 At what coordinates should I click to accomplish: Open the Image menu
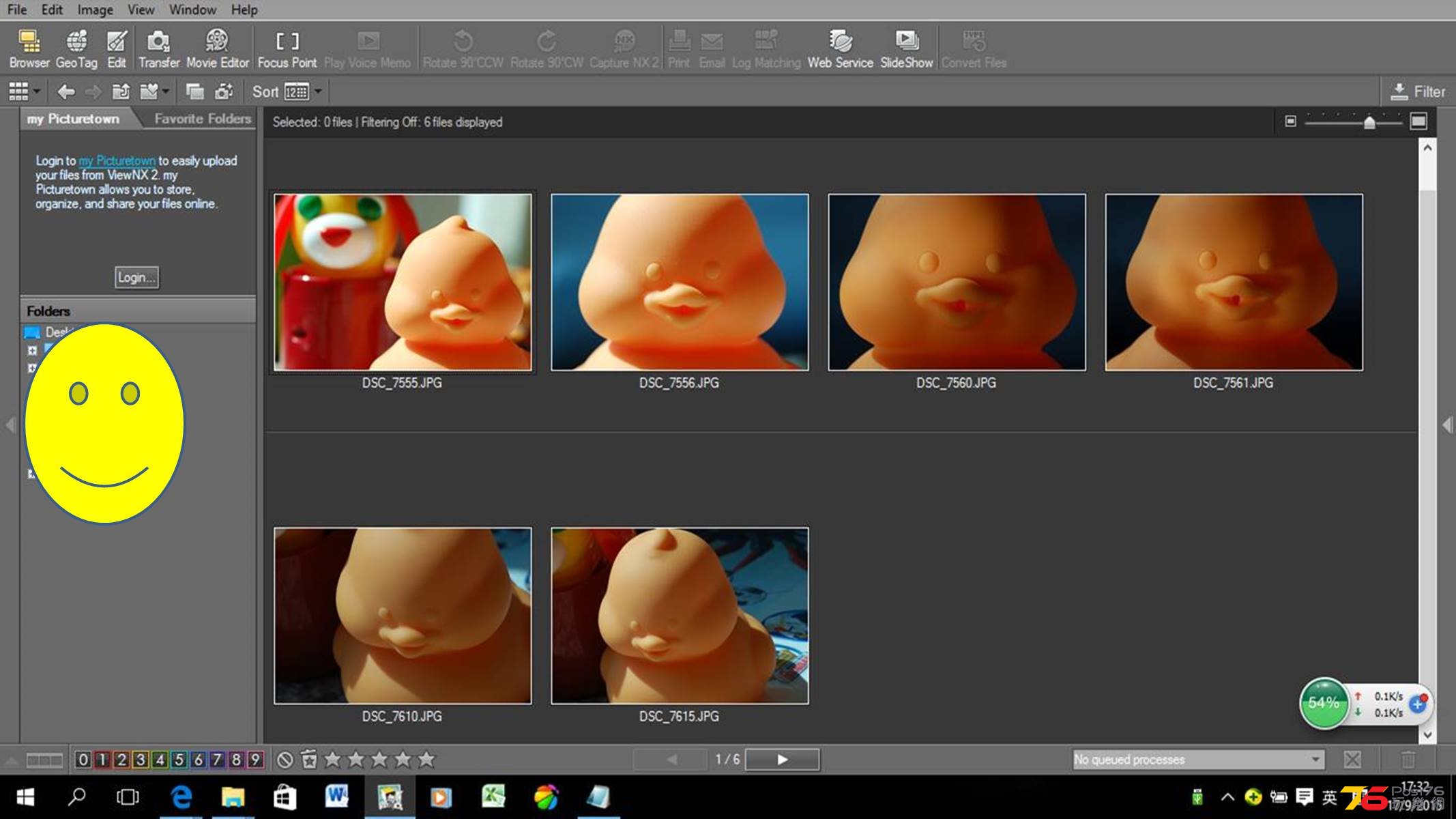click(95, 10)
